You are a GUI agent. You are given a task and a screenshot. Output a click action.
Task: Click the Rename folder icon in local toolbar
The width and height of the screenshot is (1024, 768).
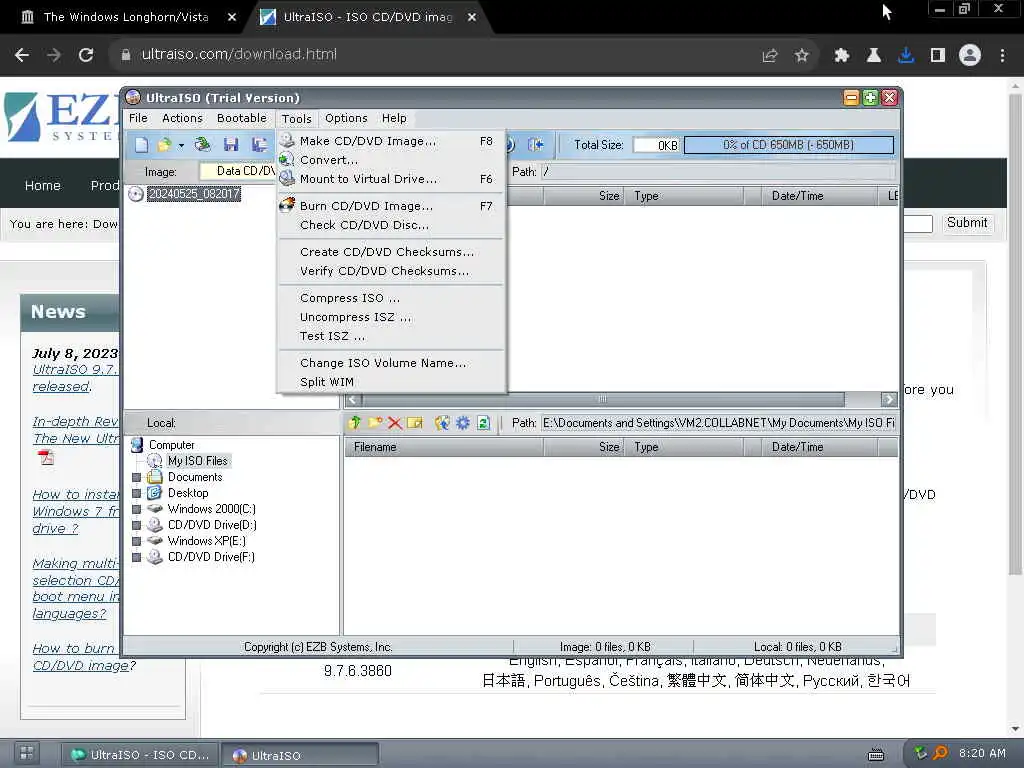[415, 423]
